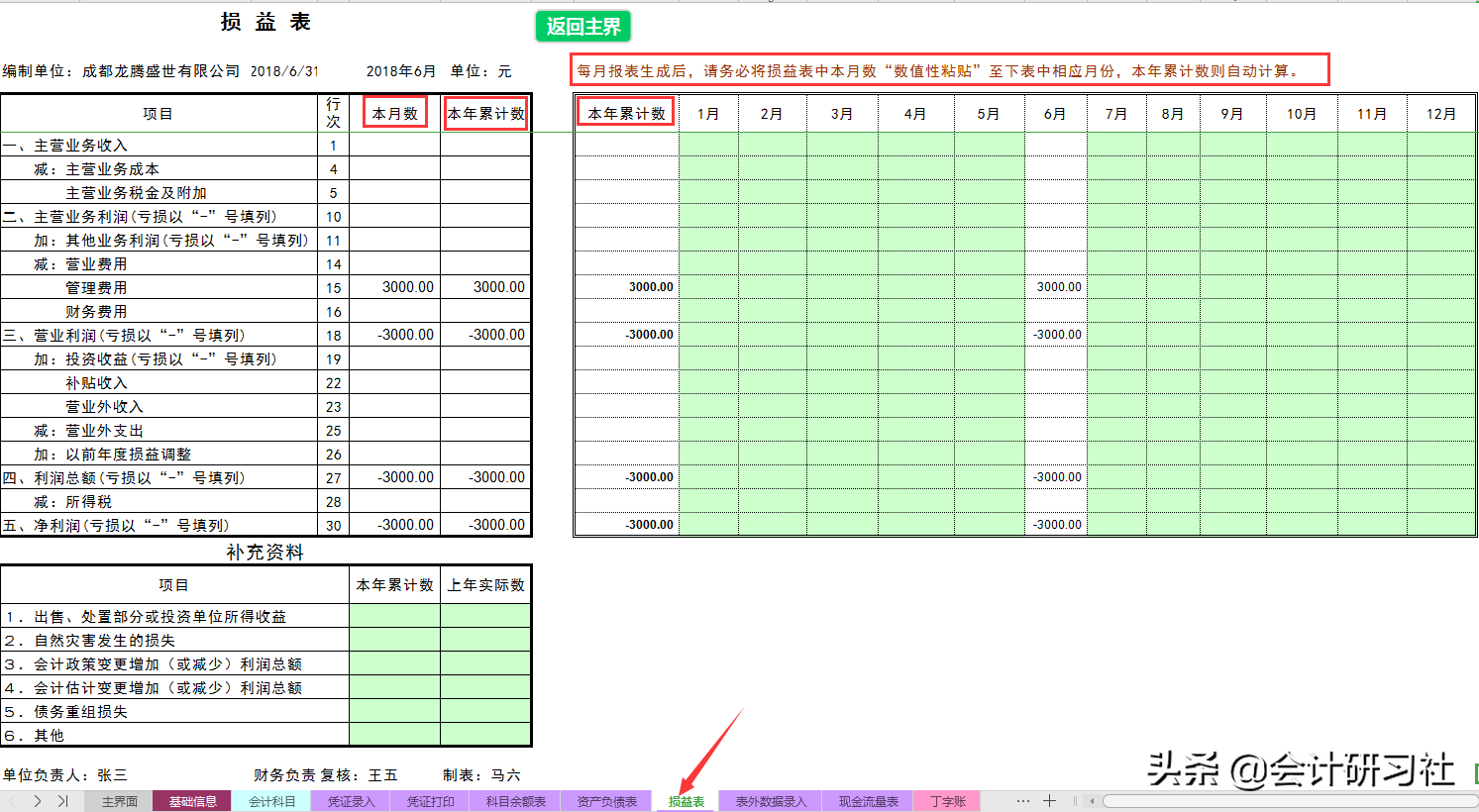Select the red-boxed 本月数 header cell

[395, 112]
